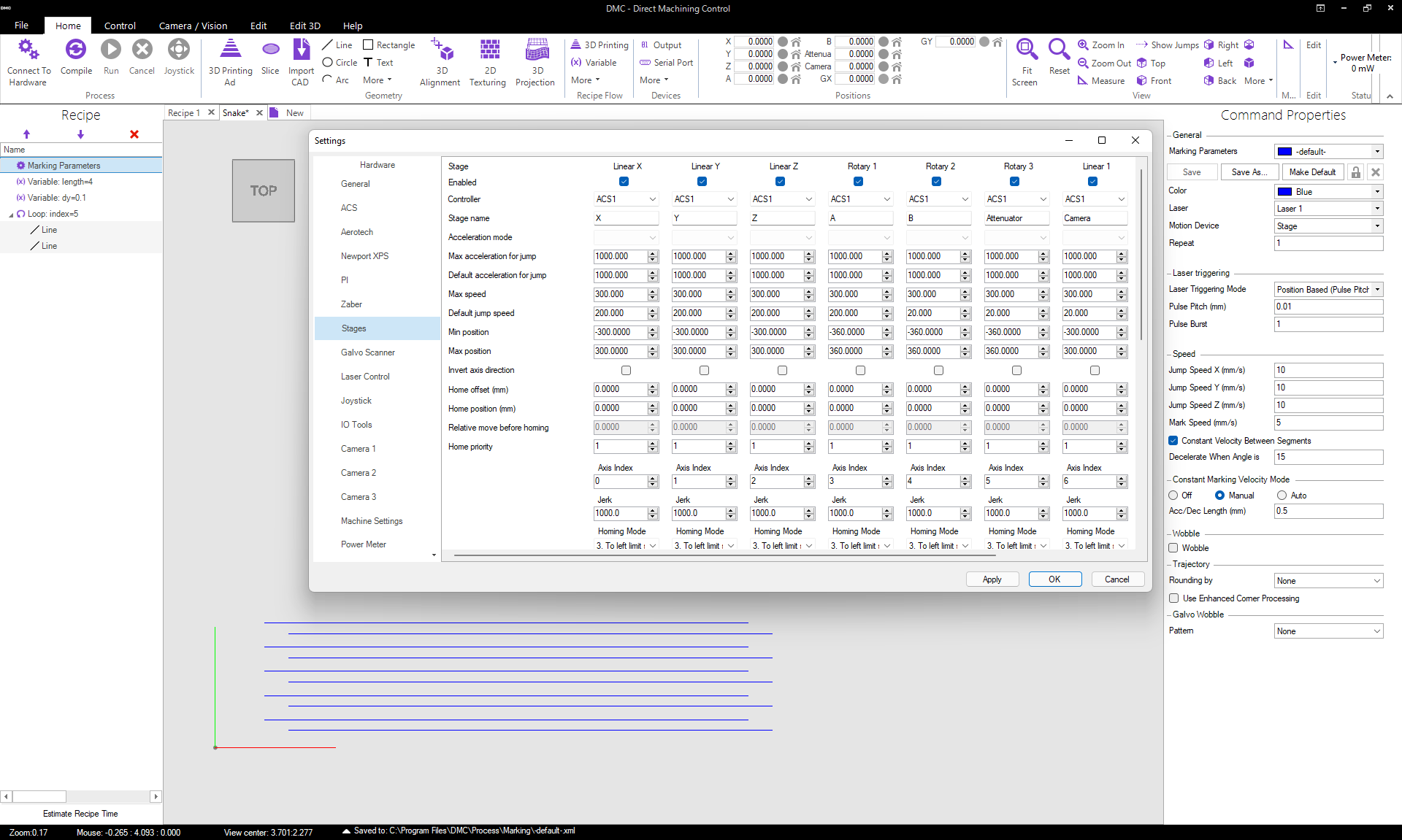Click the Compile icon
Viewport: 1402px width, 840px height.
click(76, 50)
